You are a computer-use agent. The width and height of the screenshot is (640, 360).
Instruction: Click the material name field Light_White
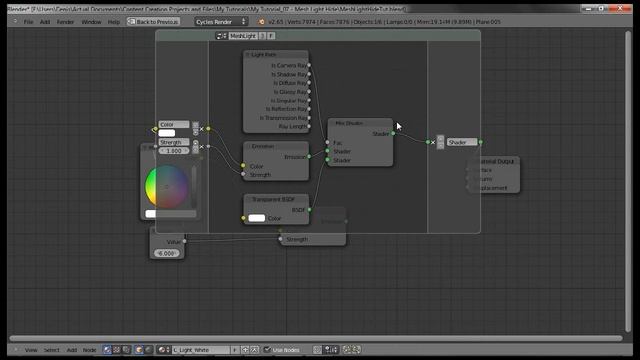pyautogui.click(x=200, y=350)
